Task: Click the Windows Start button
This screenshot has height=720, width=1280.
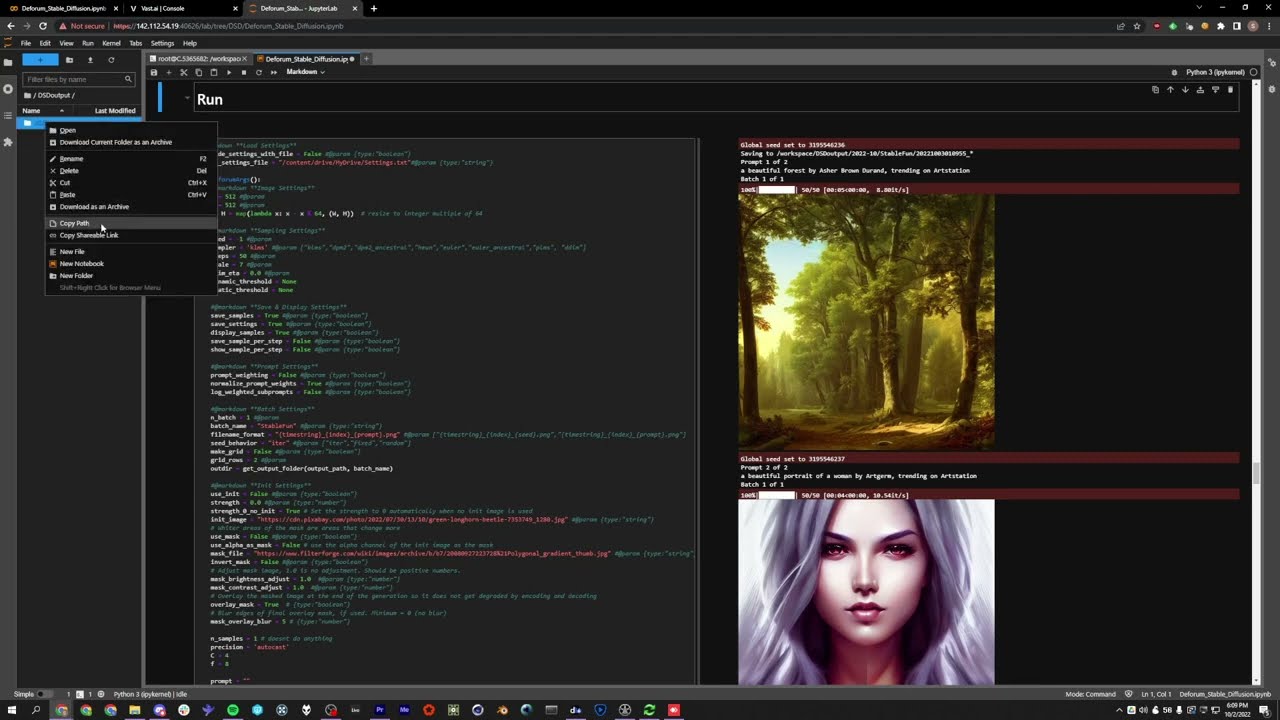Action: click(12, 710)
